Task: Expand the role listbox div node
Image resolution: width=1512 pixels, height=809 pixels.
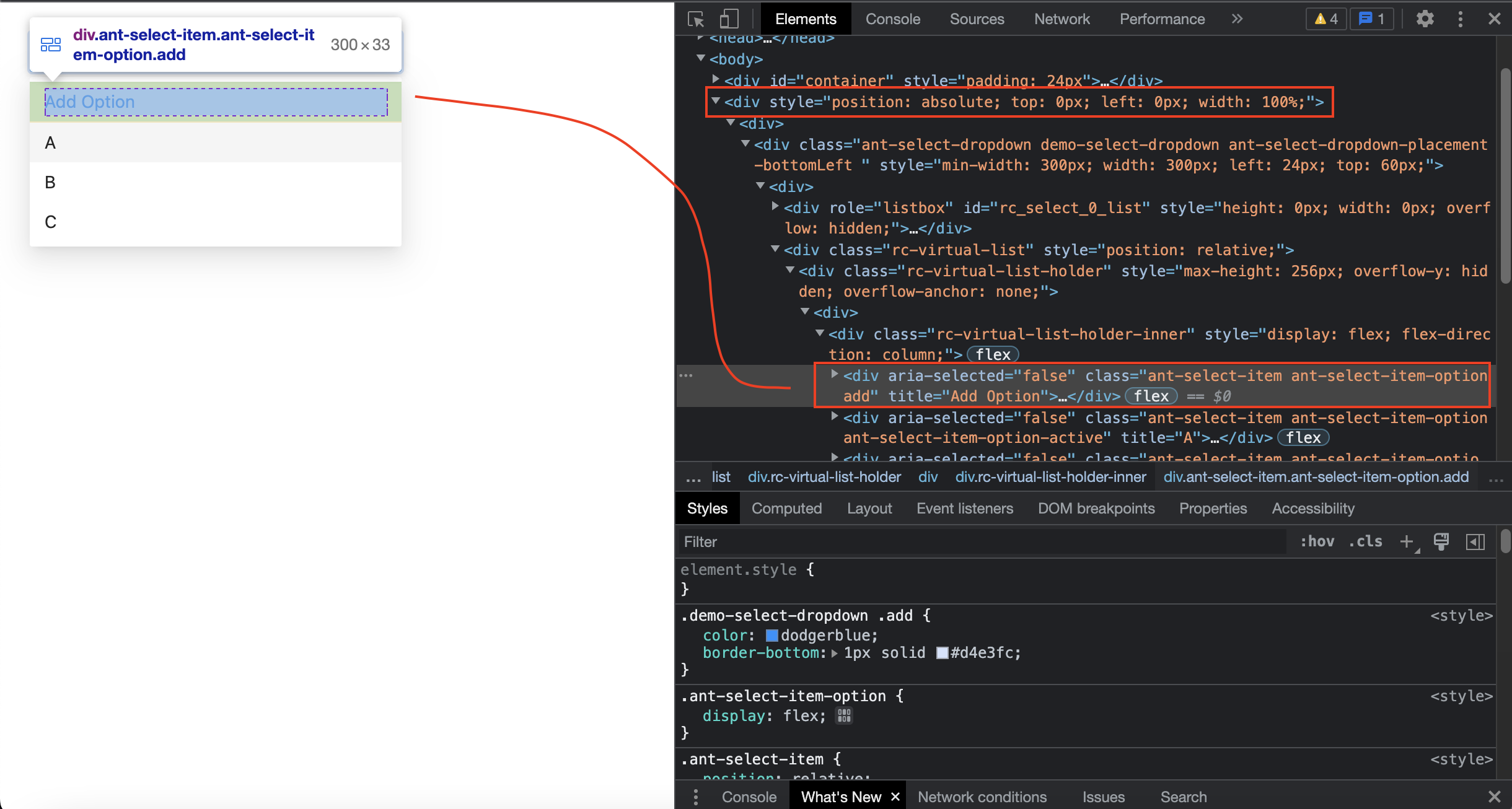Action: [775, 206]
